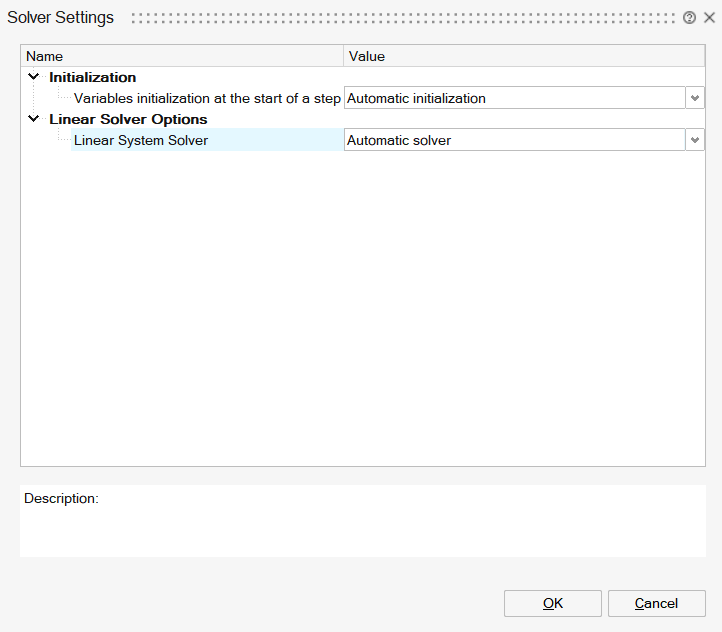722x632 pixels.
Task: Open the Automatic initialization dropdown arrow
Action: coord(695,98)
